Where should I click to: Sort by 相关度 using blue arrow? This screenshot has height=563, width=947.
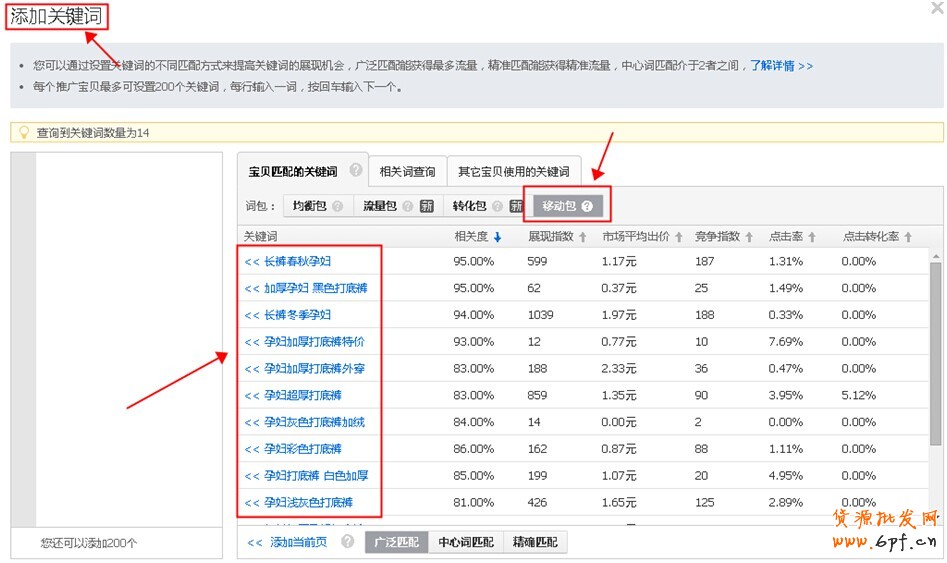pyautogui.click(x=498, y=237)
